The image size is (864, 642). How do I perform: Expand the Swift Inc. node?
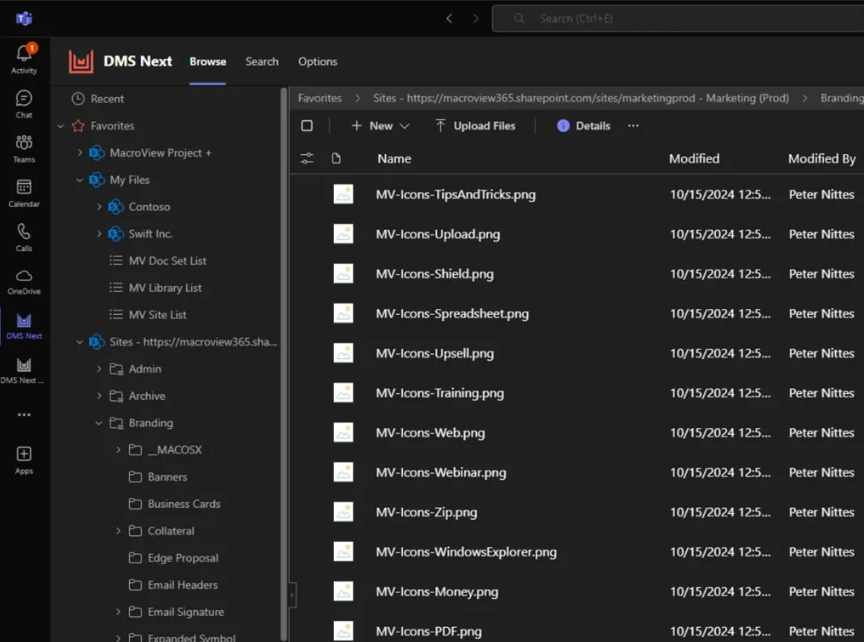(x=99, y=234)
